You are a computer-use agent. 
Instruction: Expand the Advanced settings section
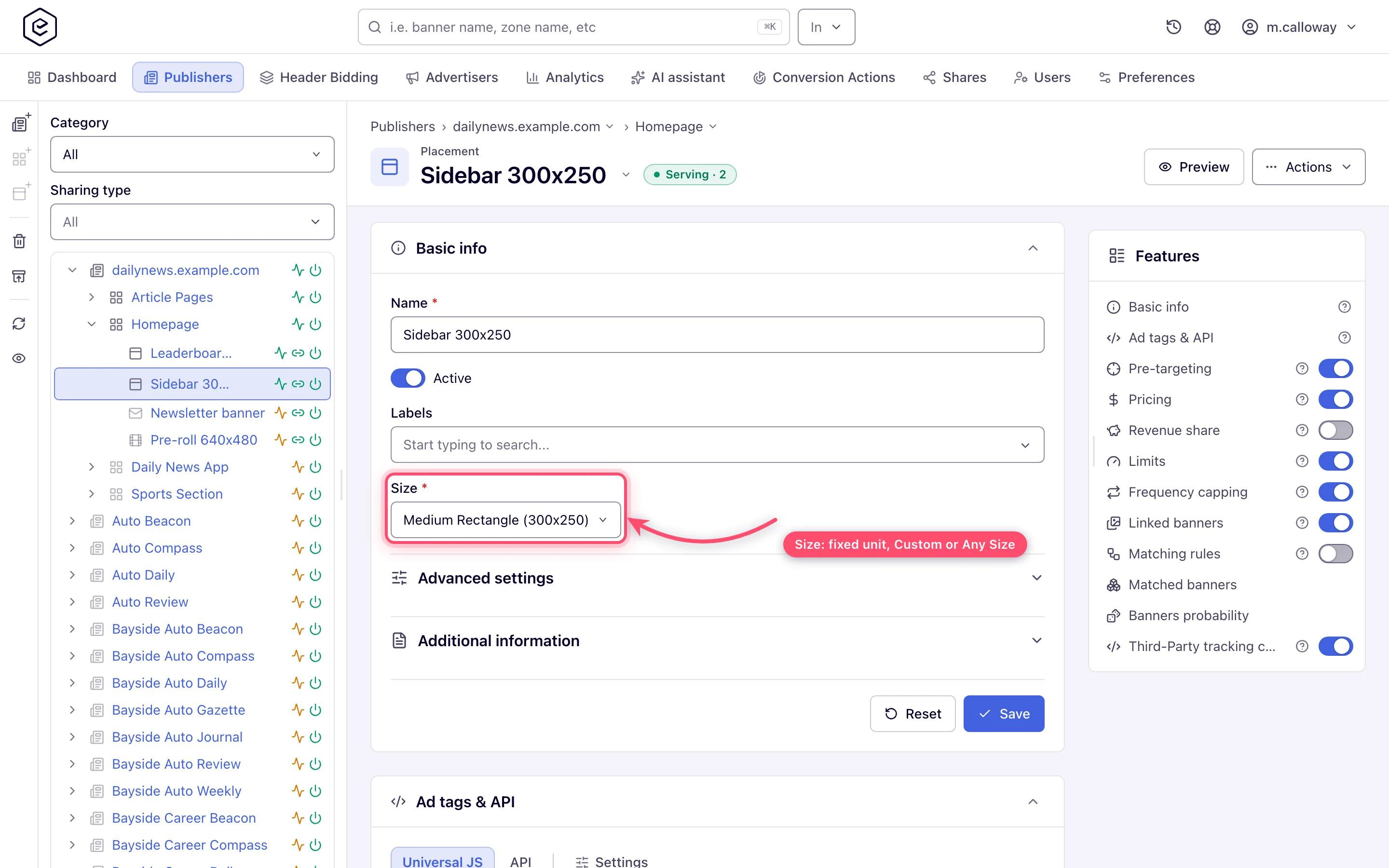(x=718, y=578)
